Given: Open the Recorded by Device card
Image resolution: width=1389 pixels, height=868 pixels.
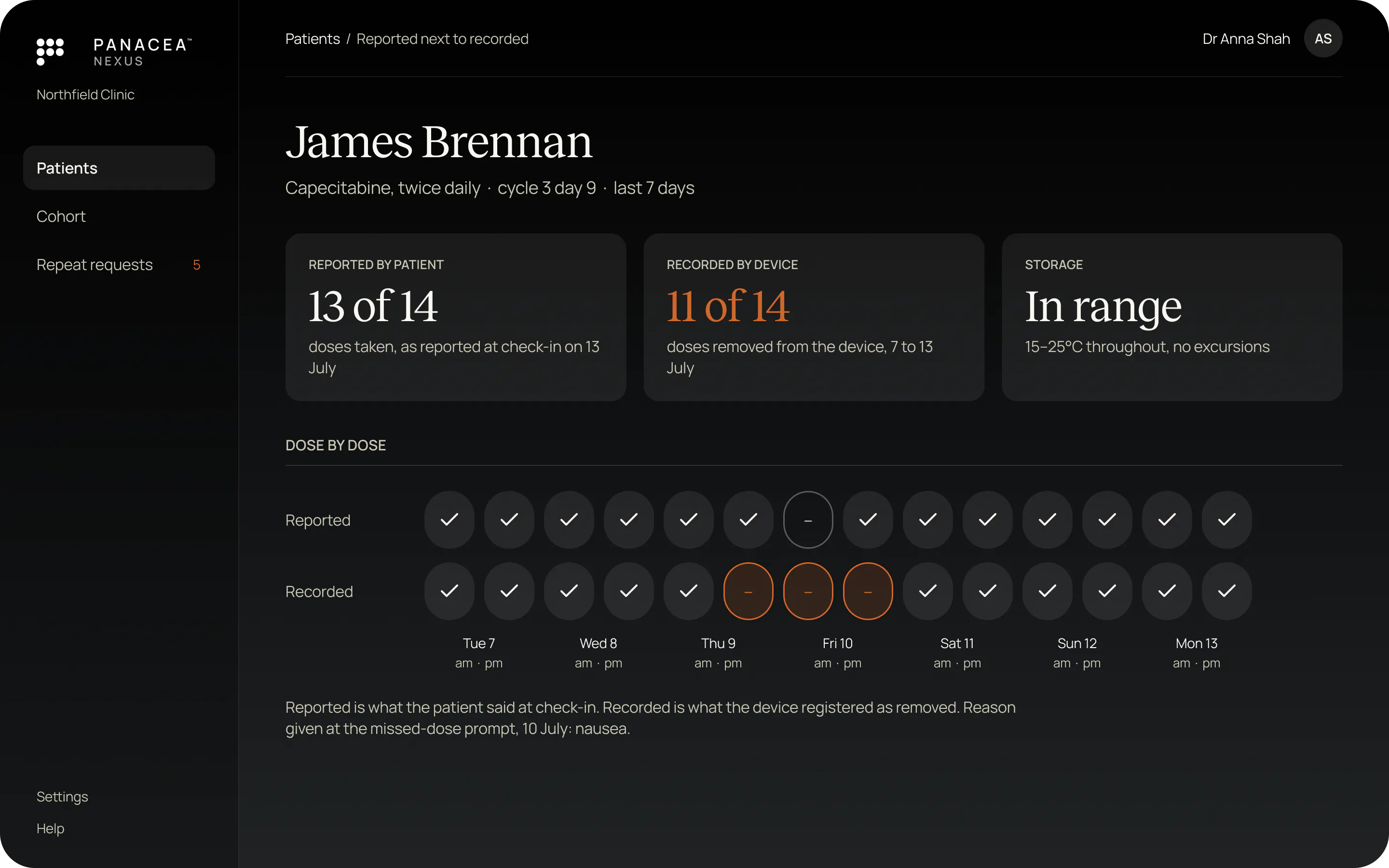Looking at the screenshot, I should (814, 317).
